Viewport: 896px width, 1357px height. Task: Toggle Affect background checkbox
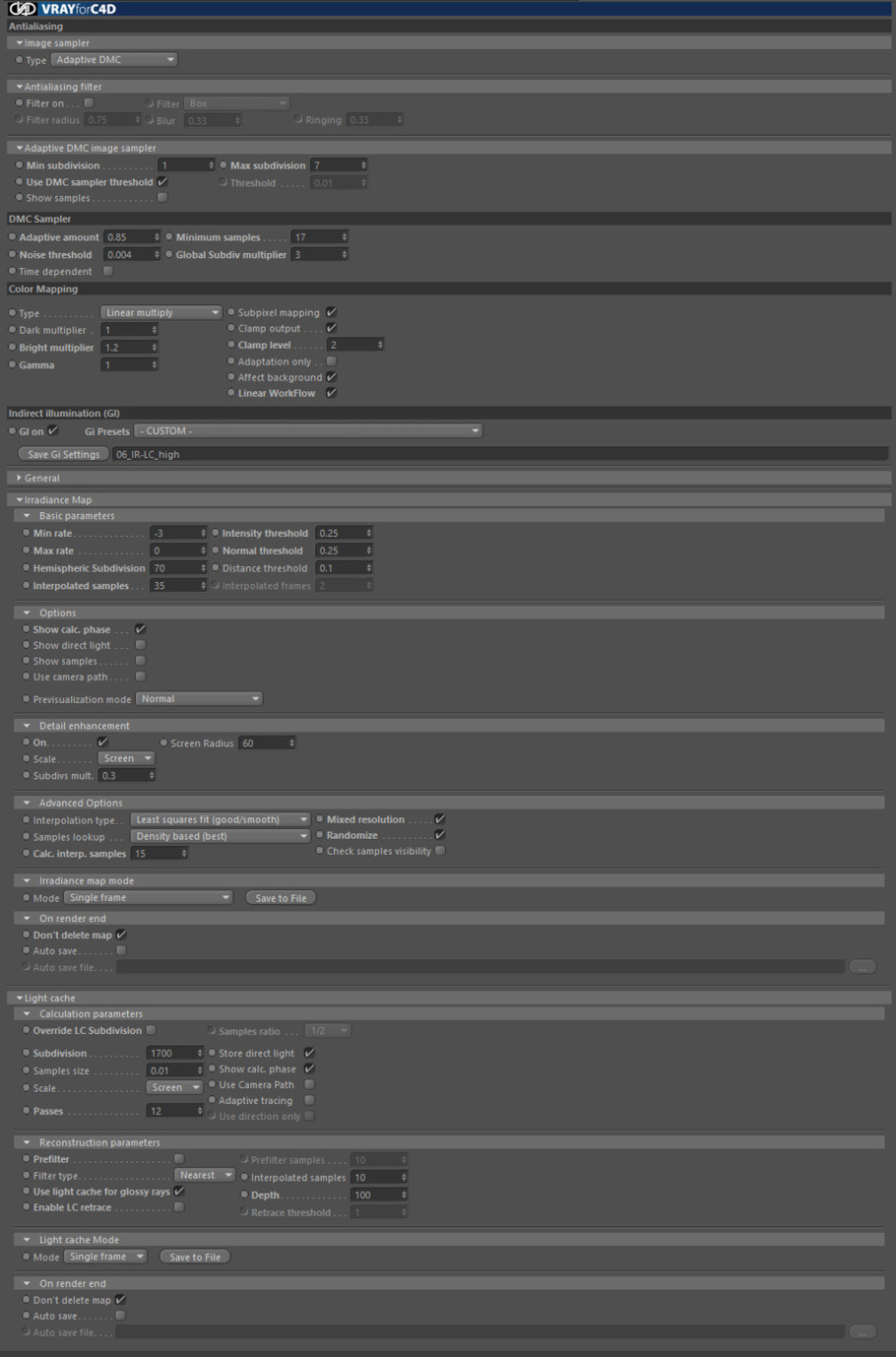click(332, 377)
